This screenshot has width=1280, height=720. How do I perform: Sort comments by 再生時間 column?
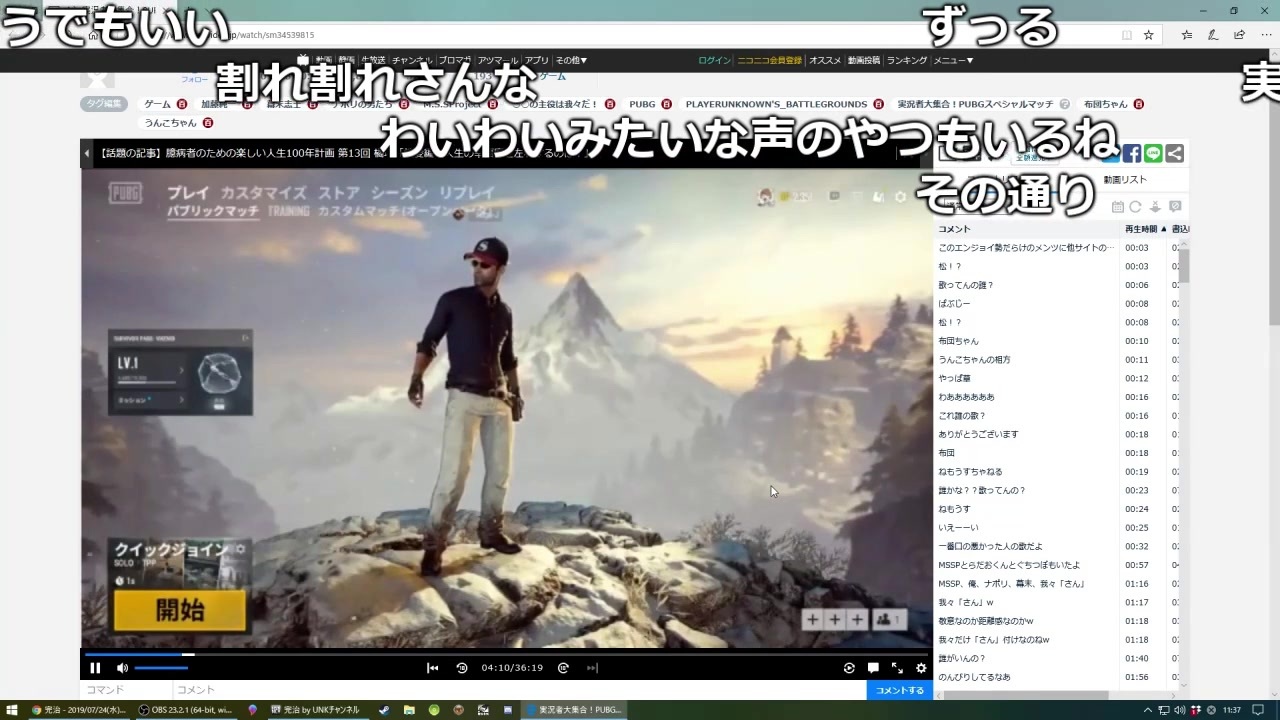point(1145,229)
